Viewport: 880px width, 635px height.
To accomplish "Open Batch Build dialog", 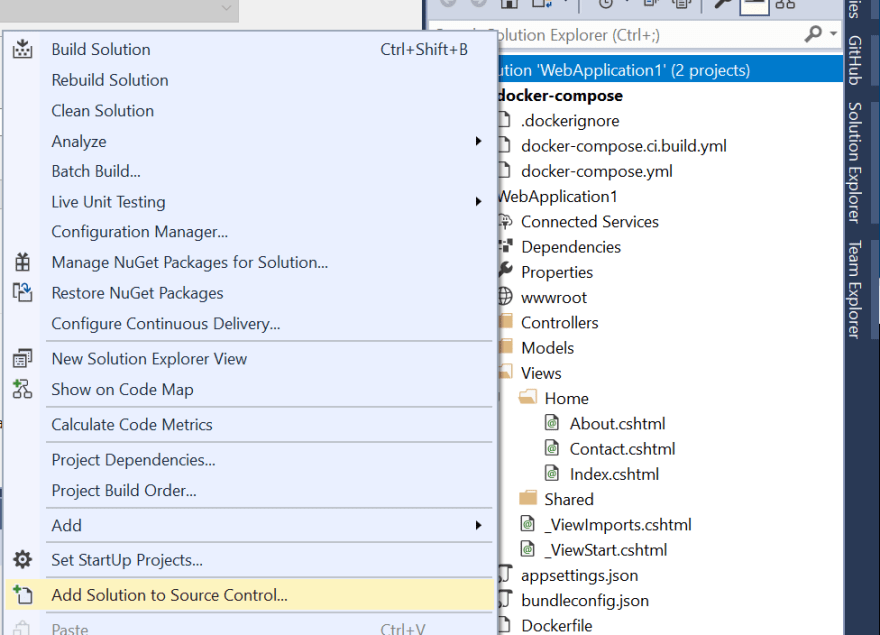I will pyautogui.click(x=249, y=171).
